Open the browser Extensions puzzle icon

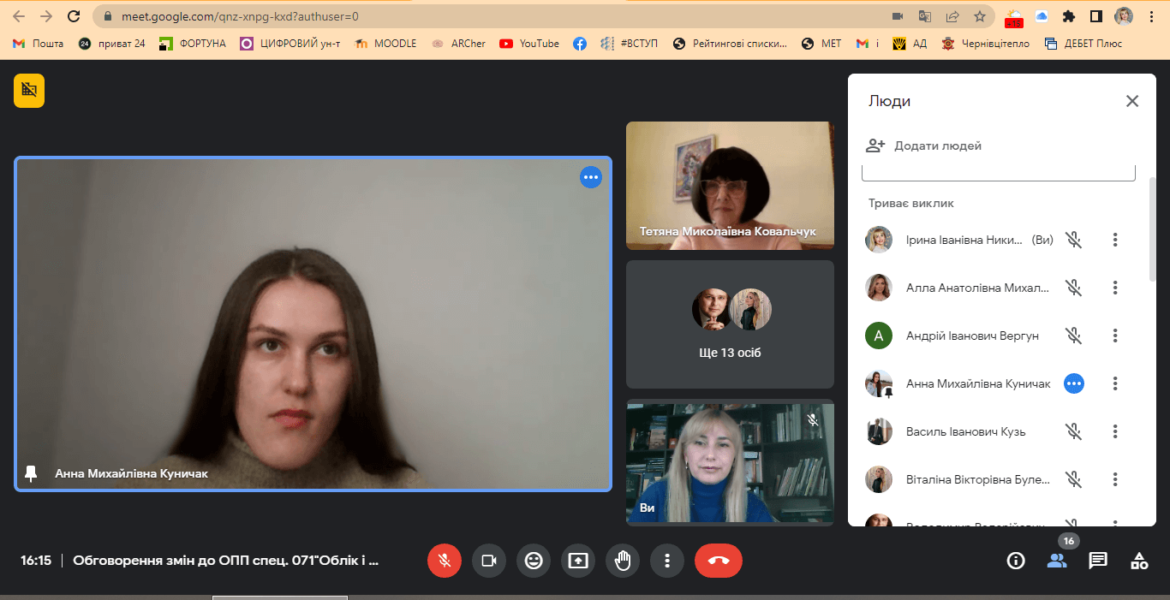[1069, 16]
